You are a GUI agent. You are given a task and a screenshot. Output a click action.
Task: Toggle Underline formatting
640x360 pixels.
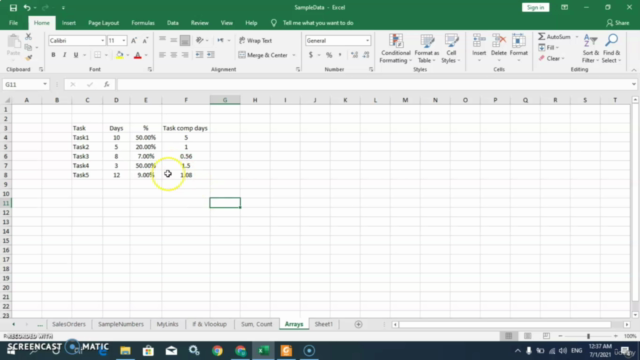(x=76, y=55)
